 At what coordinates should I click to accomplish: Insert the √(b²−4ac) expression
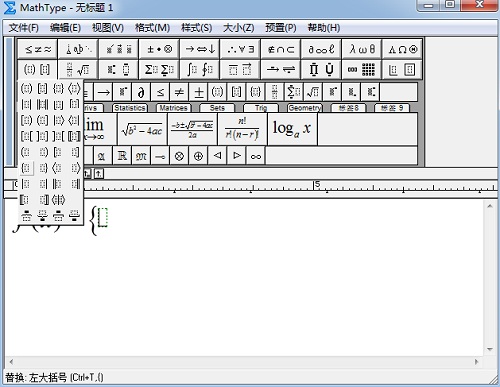[142, 129]
